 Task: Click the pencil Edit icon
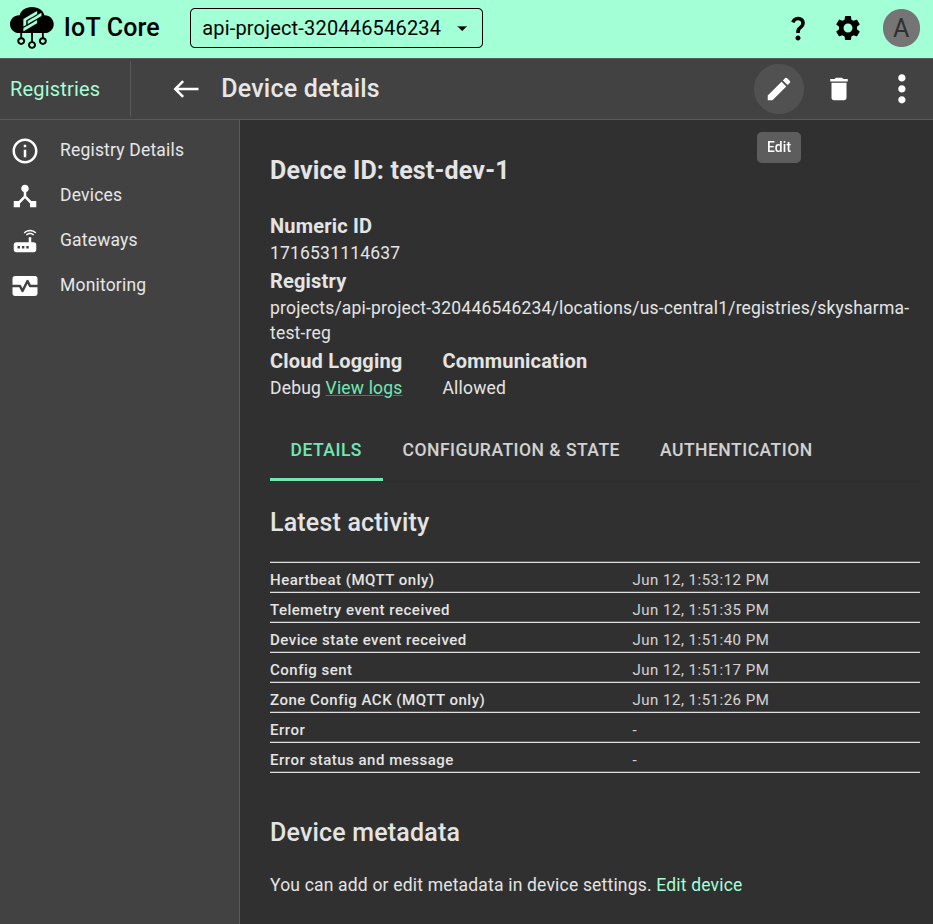(x=778, y=90)
